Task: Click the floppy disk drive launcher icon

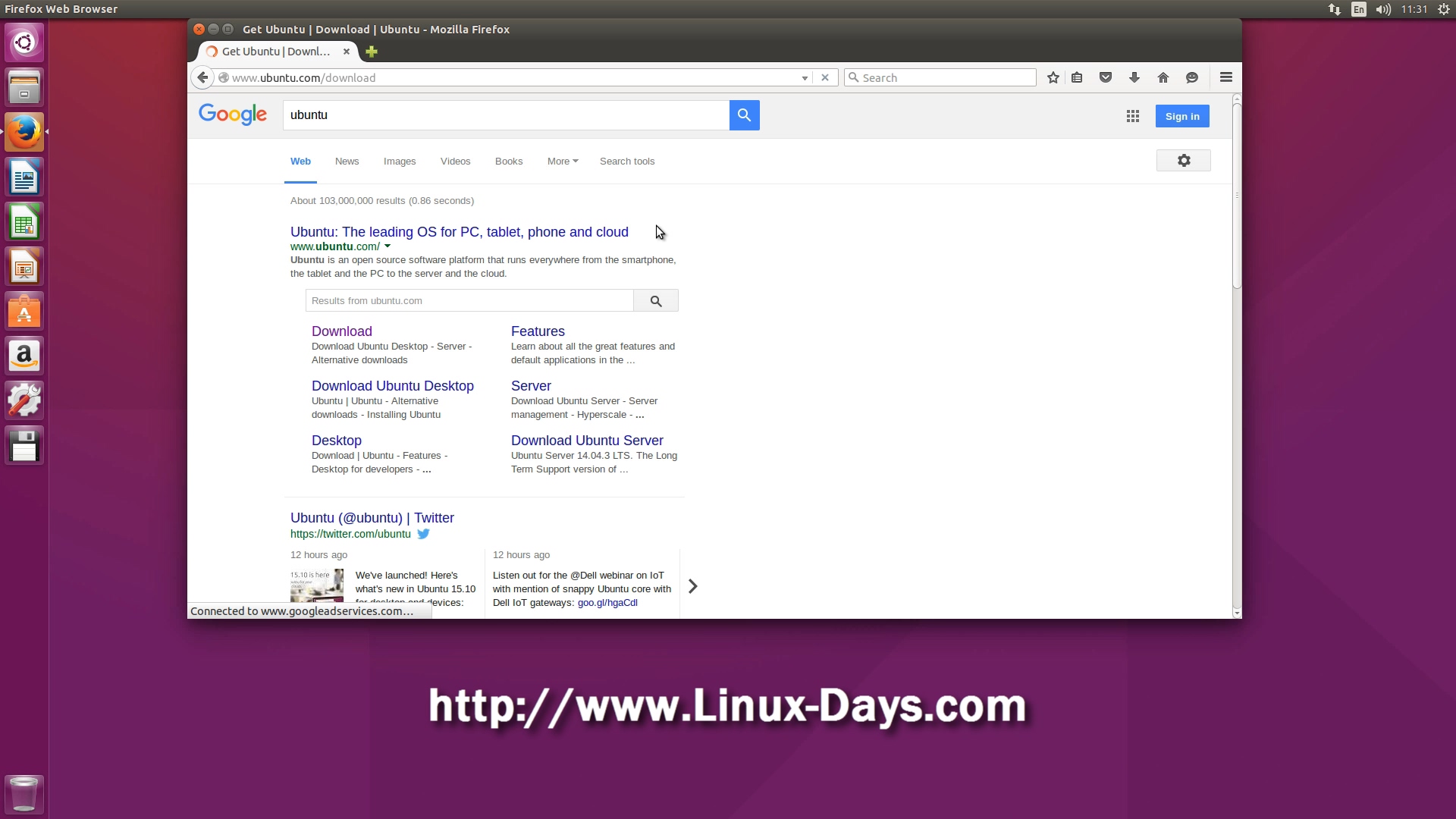Action: 24,445
